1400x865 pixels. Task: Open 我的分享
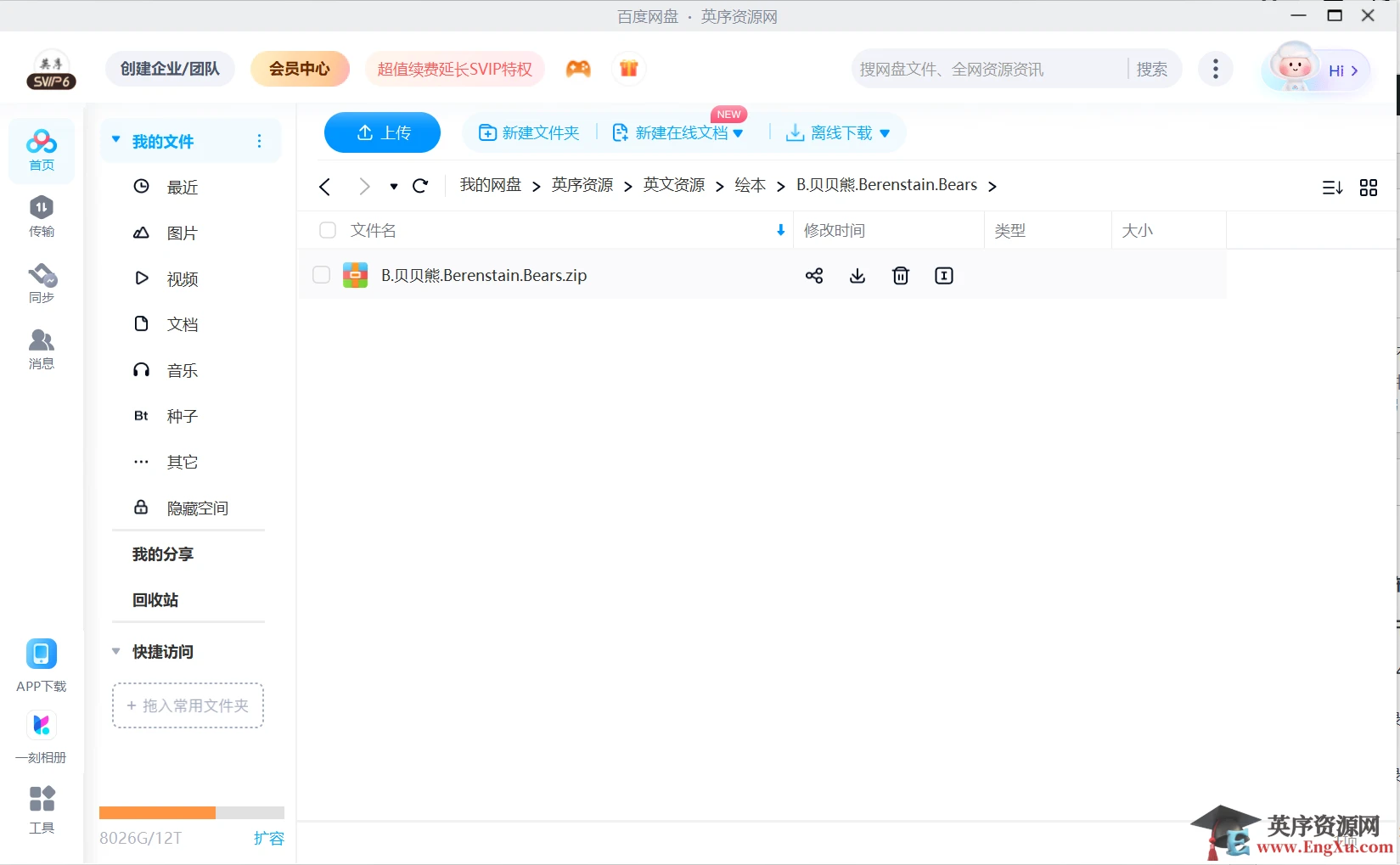(163, 554)
